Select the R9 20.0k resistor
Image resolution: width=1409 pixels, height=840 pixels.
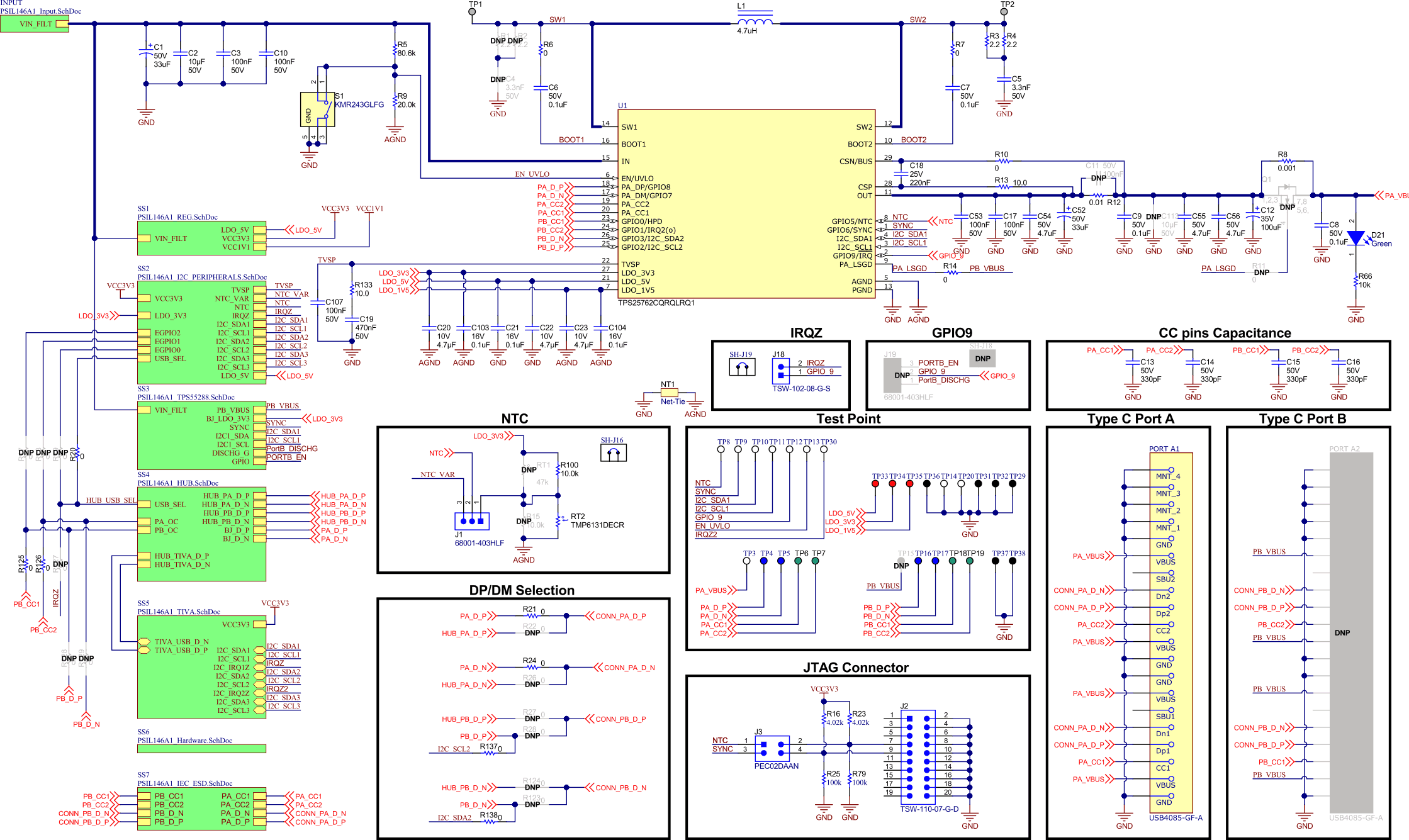[395, 101]
